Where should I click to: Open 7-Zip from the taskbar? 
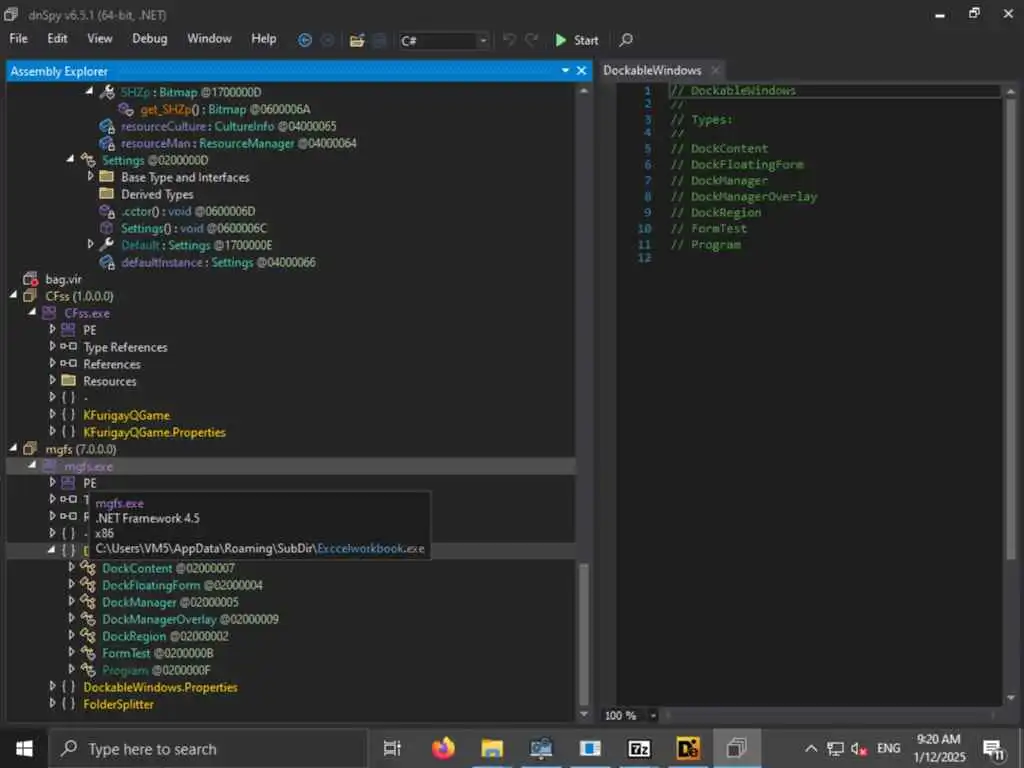tap(639, 748)
